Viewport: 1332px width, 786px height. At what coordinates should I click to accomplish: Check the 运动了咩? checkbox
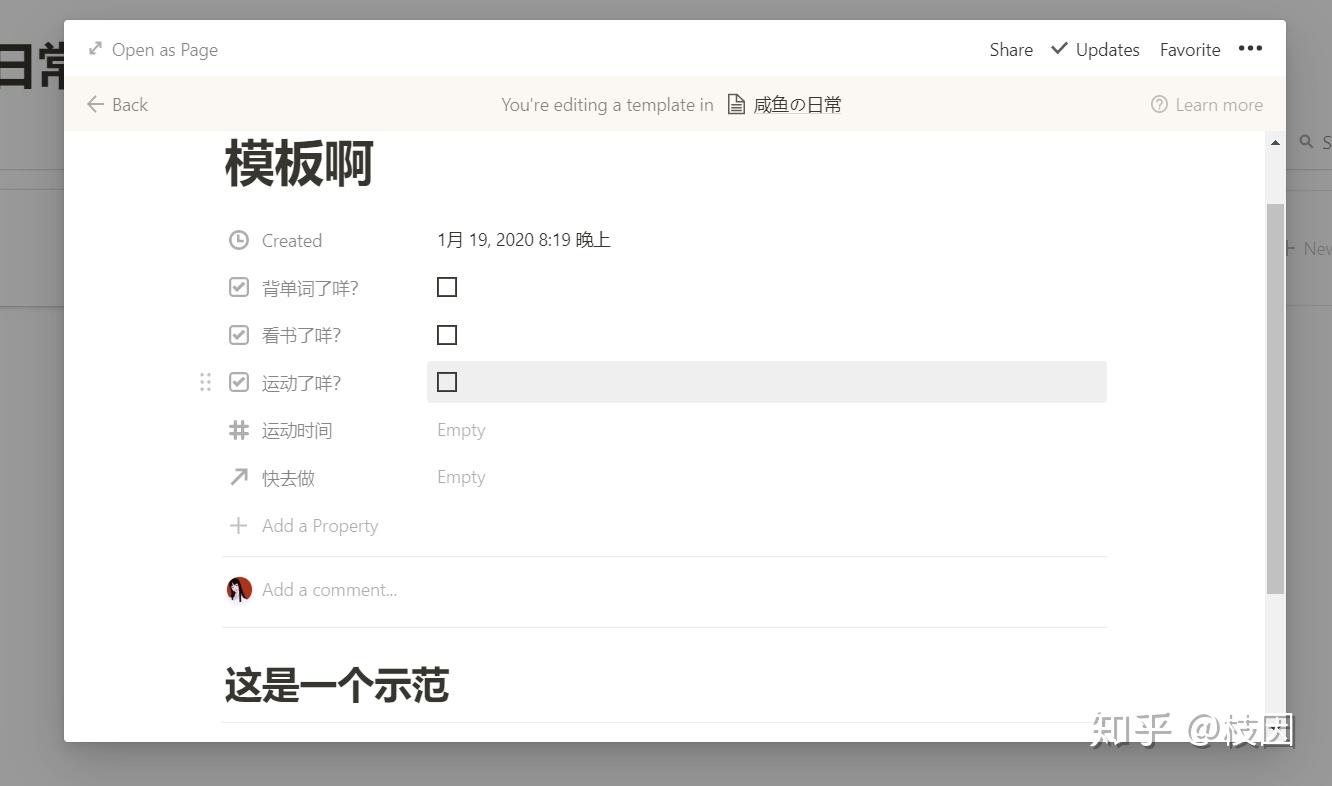(446, 381)
